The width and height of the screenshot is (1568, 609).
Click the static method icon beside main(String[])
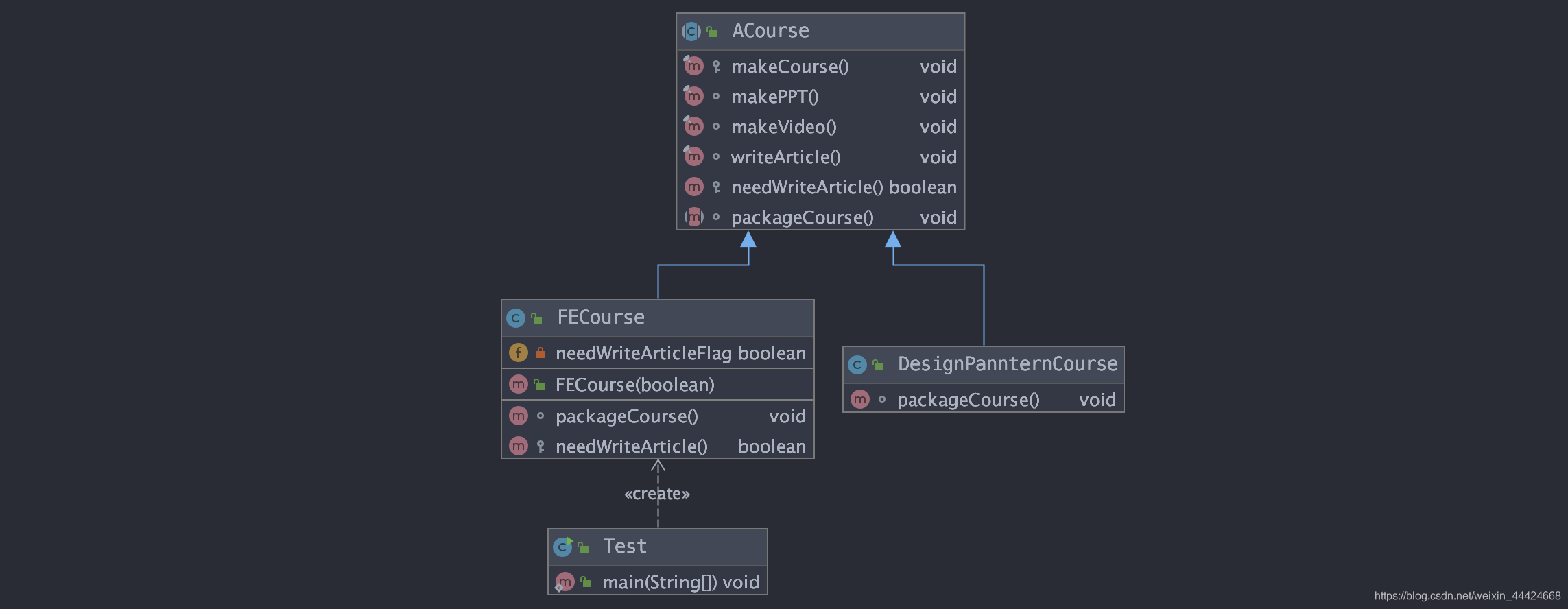(x=565, y=582)
